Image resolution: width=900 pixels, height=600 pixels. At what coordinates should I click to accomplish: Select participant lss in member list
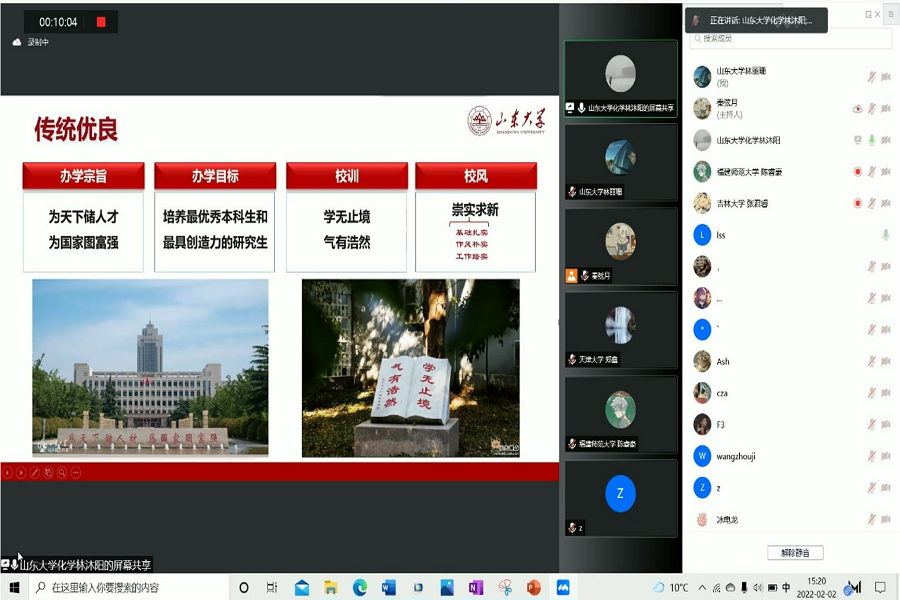pyautogui.click(x=792, y=234)
